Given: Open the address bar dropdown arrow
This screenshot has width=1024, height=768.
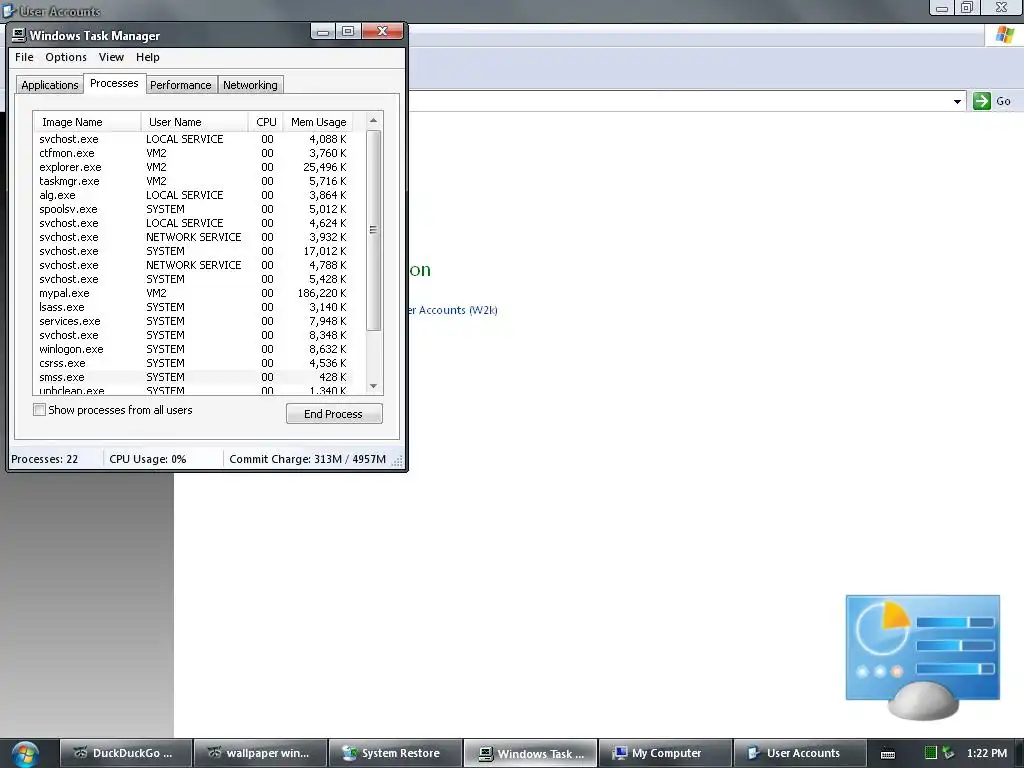Looking at the screenshot, I should pyautogui.click(x=957, y=101).
